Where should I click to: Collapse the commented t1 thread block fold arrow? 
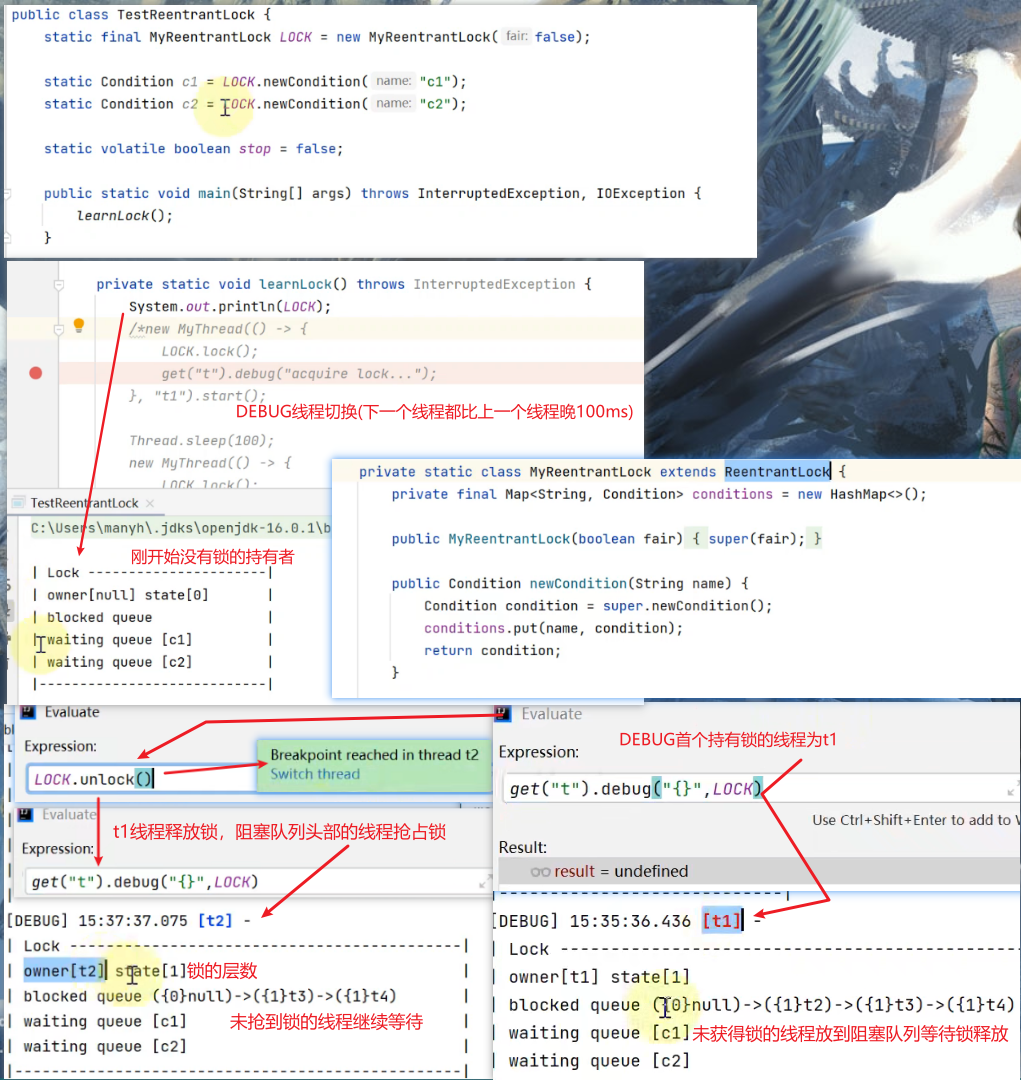coord(60,328)
